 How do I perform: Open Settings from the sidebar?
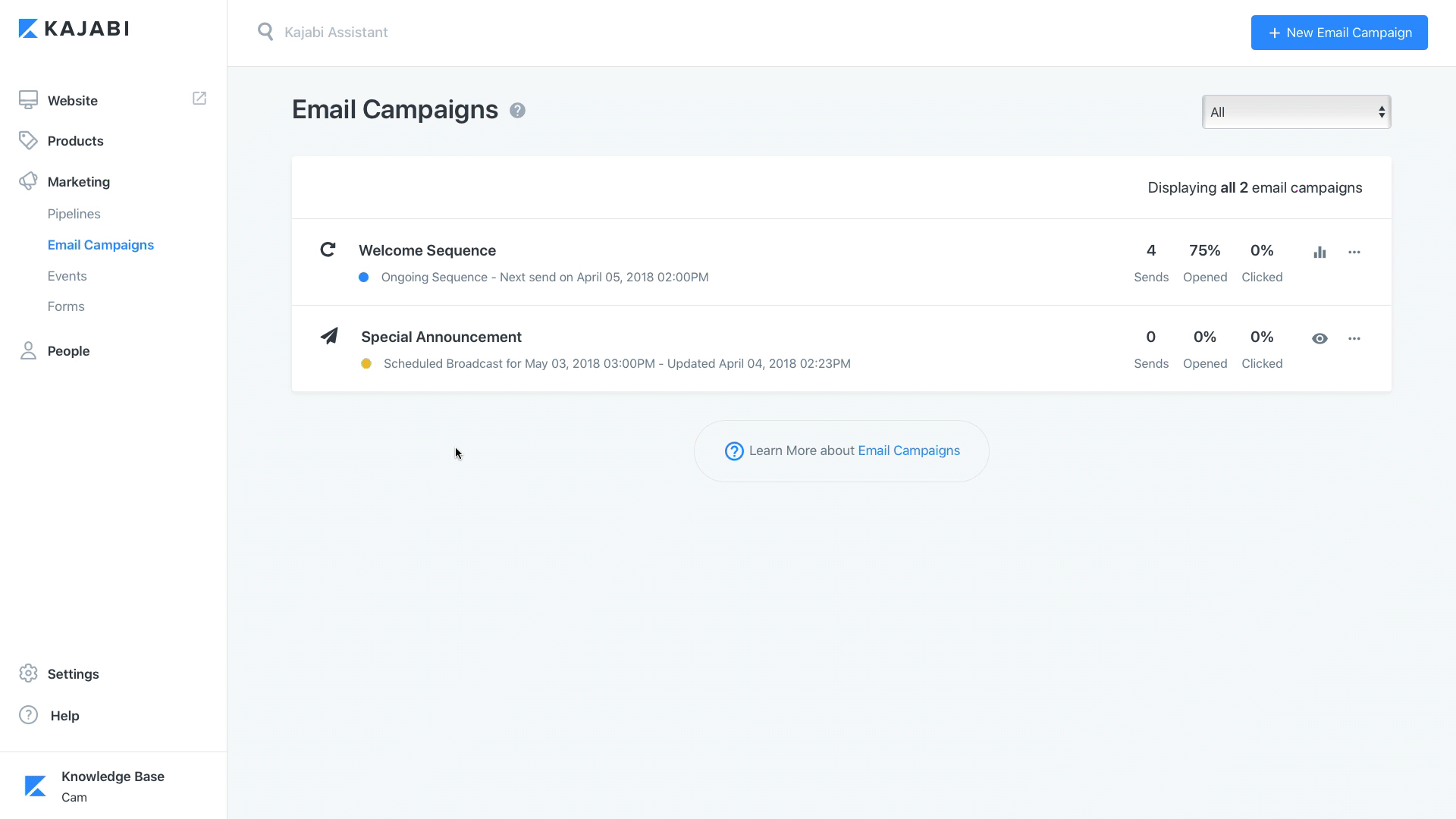point(73,674)
